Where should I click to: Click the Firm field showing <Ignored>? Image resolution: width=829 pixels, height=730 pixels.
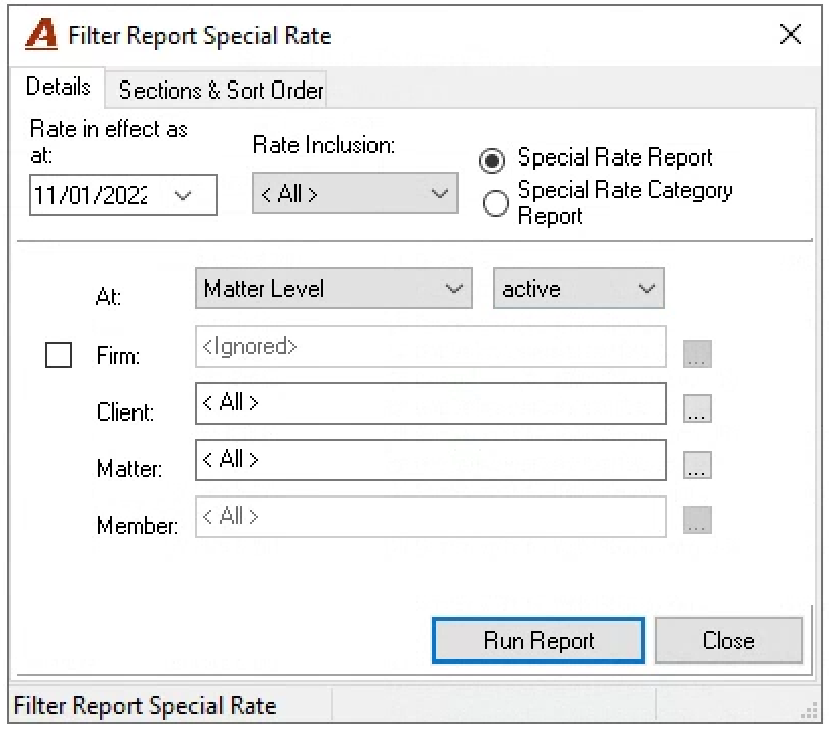tap(430, 347)
